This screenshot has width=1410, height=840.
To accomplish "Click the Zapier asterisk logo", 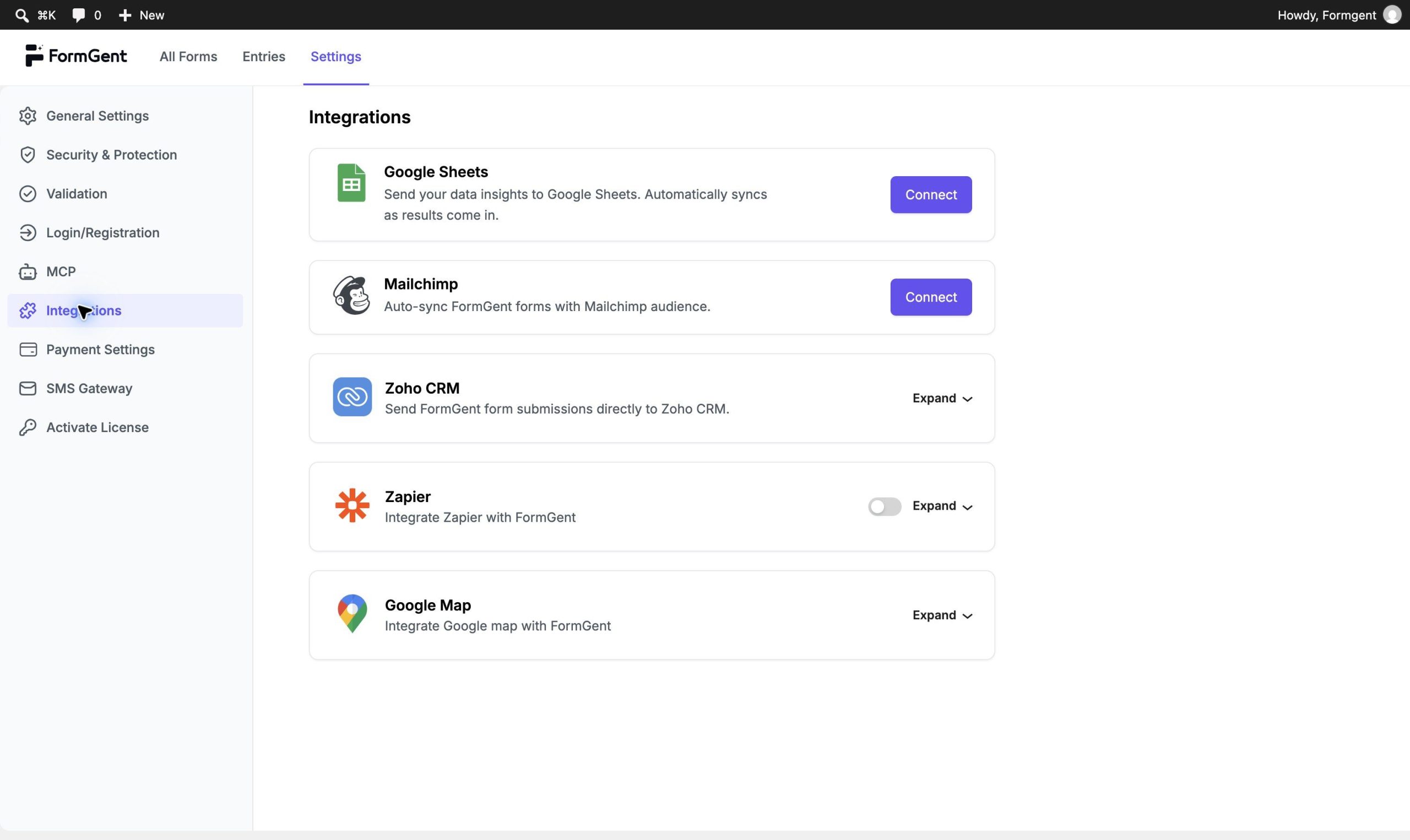I will [352, 505].
